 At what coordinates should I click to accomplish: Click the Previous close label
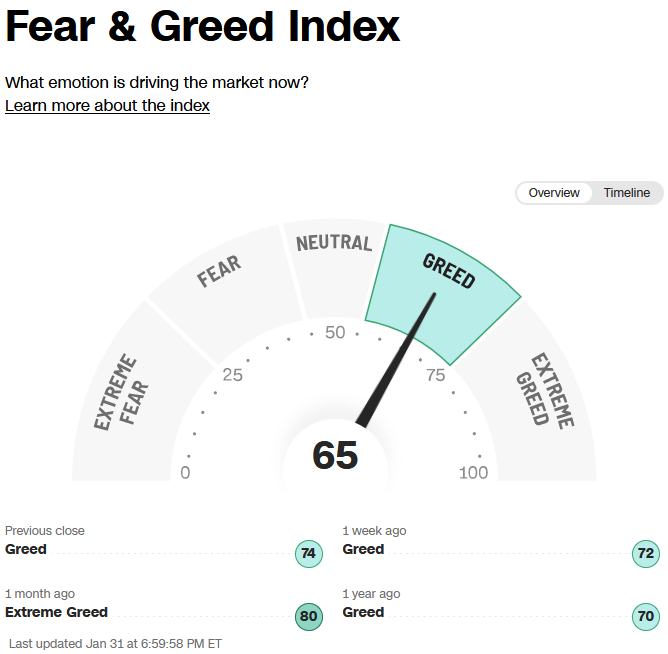pyautogui.click(x=45, y=530)
